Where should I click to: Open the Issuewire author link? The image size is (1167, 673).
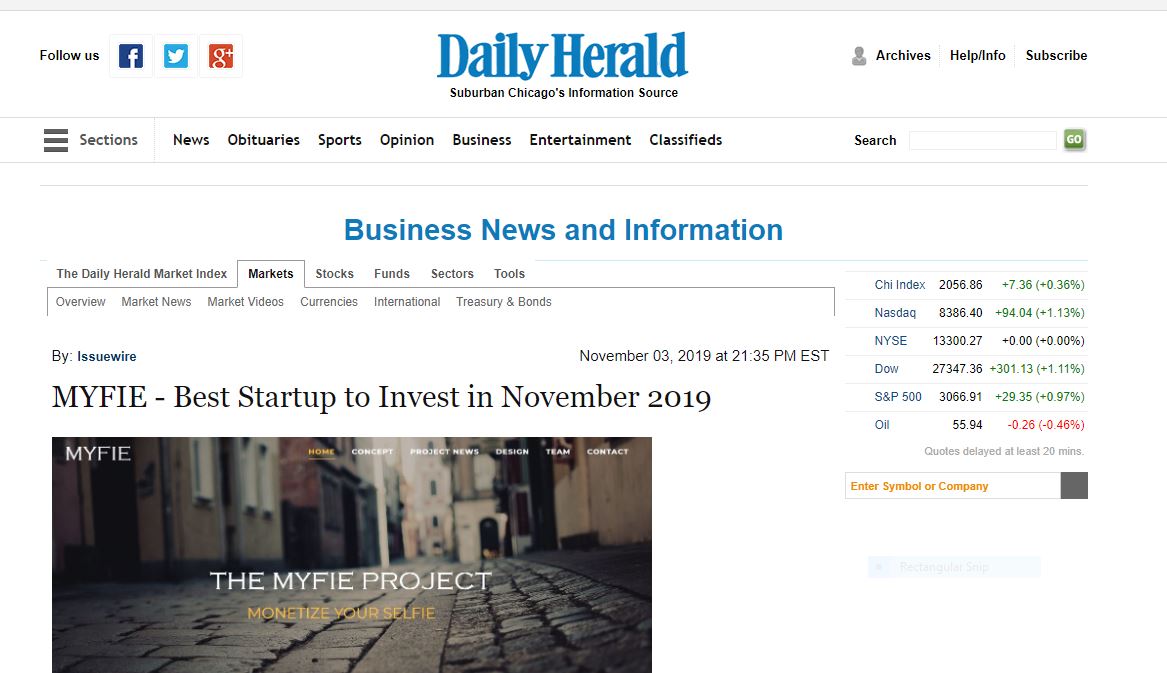tap(106, 357)
